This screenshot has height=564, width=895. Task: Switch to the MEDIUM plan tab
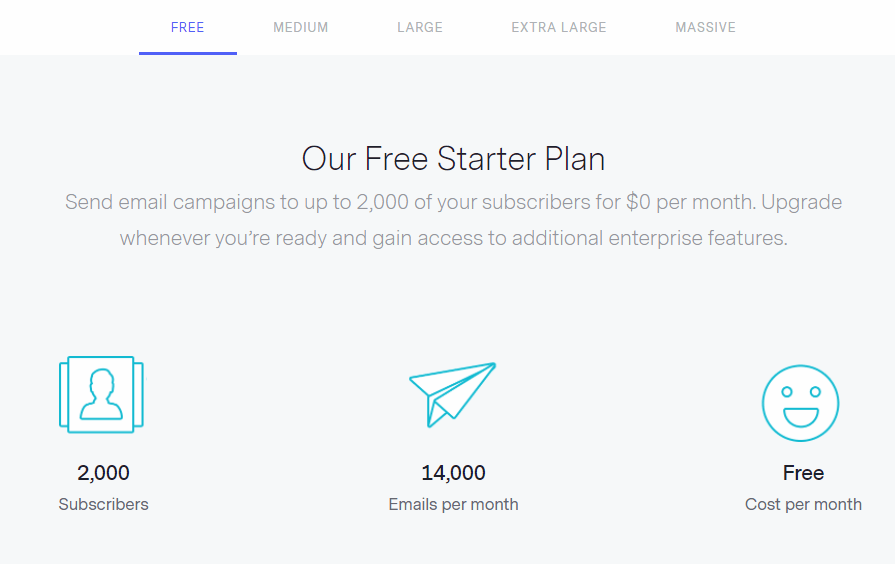[x=300, y=27]
